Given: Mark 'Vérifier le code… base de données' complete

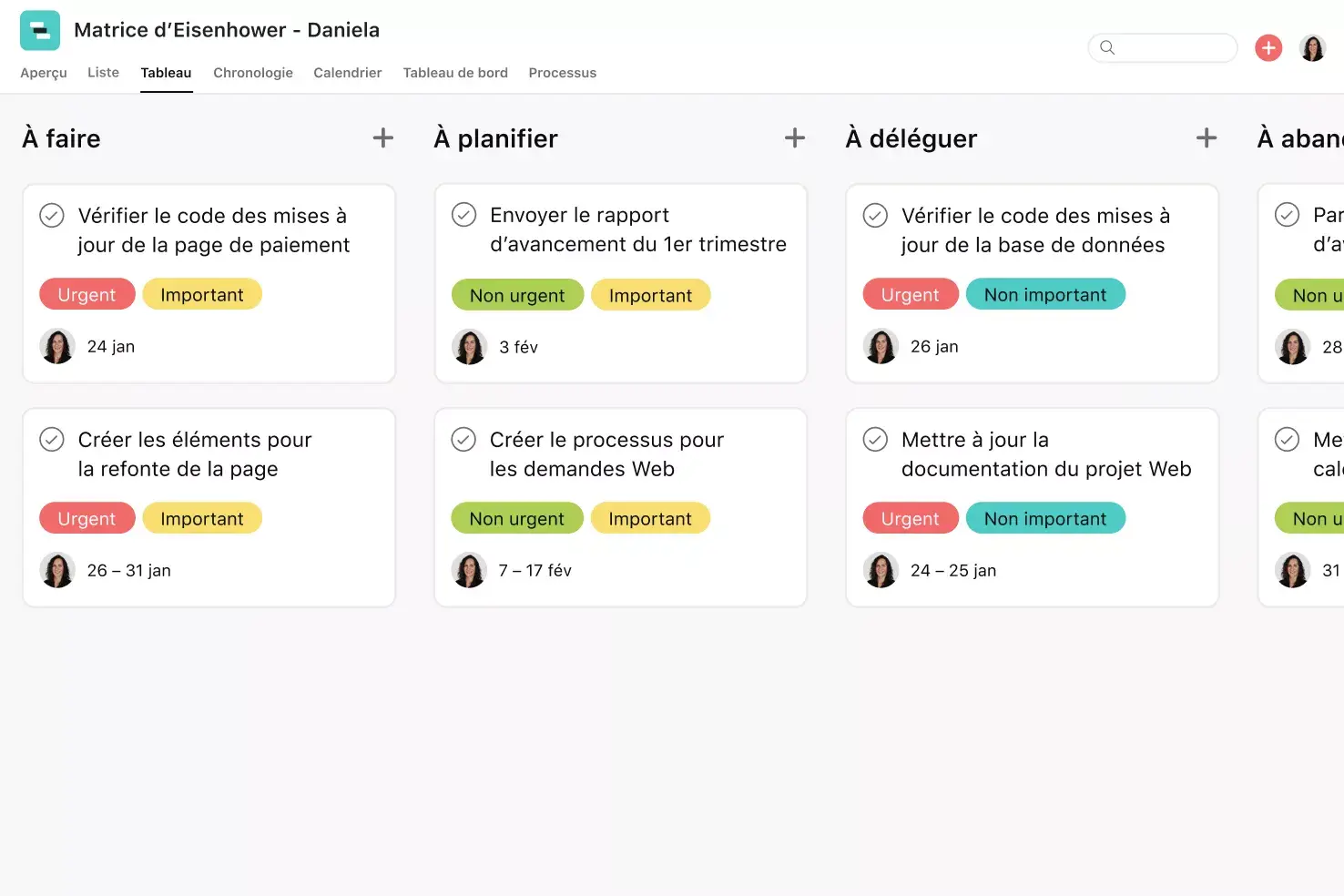Looking at the screenshot, I should (x=875, y=216).
